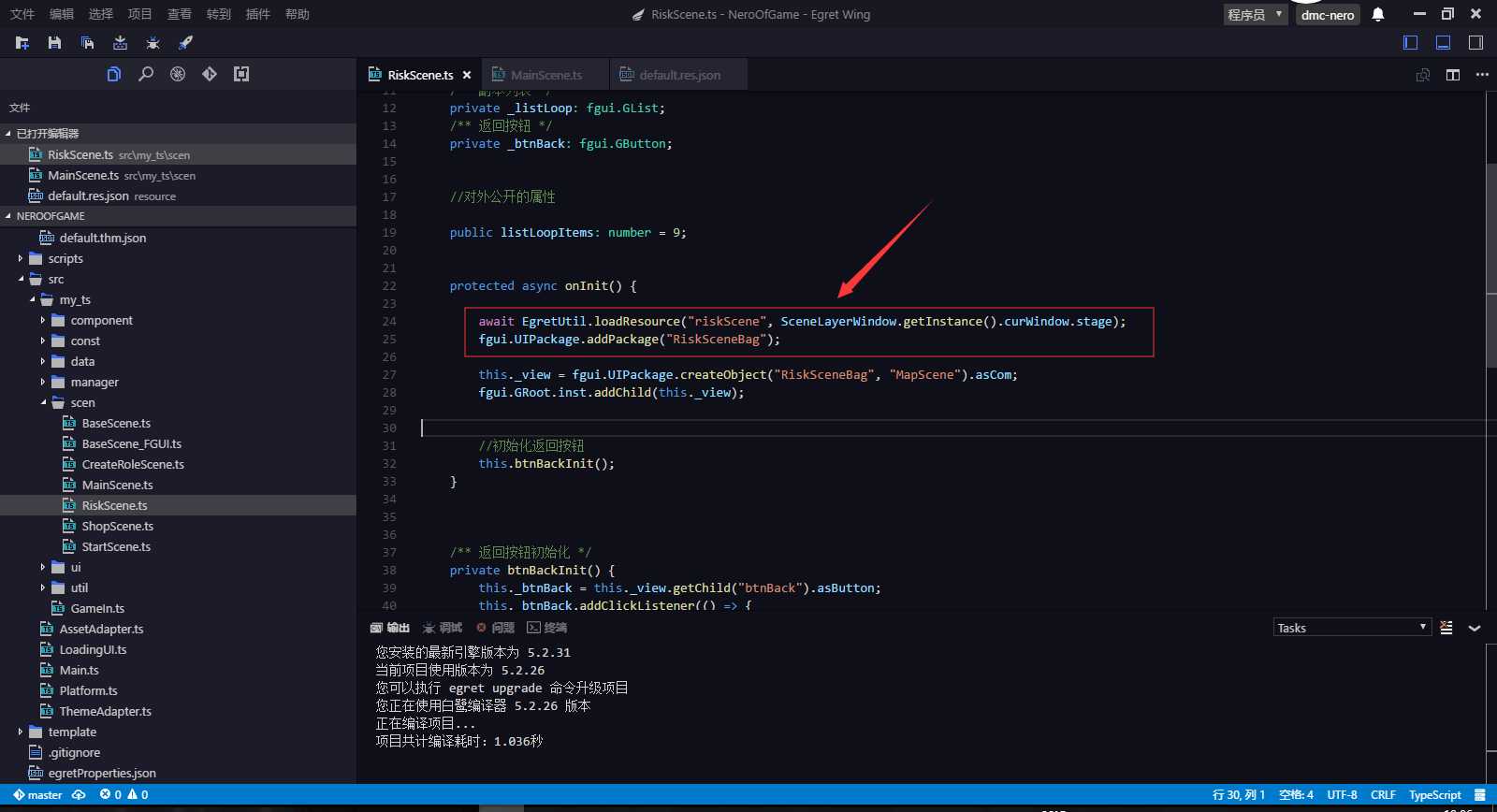Open the debug sidebar view icon
The width and height of the screenshot is (1497, 812).
coord(178,74)
